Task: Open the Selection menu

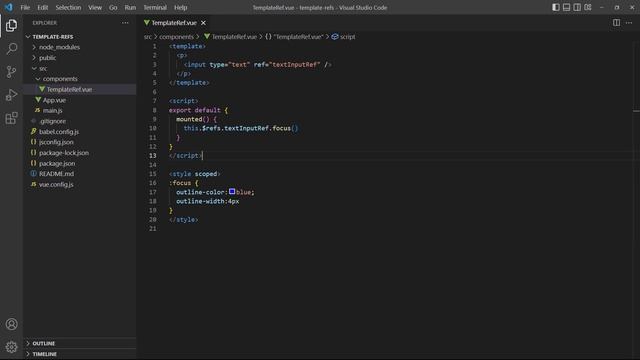Action: tap(68, 7)
